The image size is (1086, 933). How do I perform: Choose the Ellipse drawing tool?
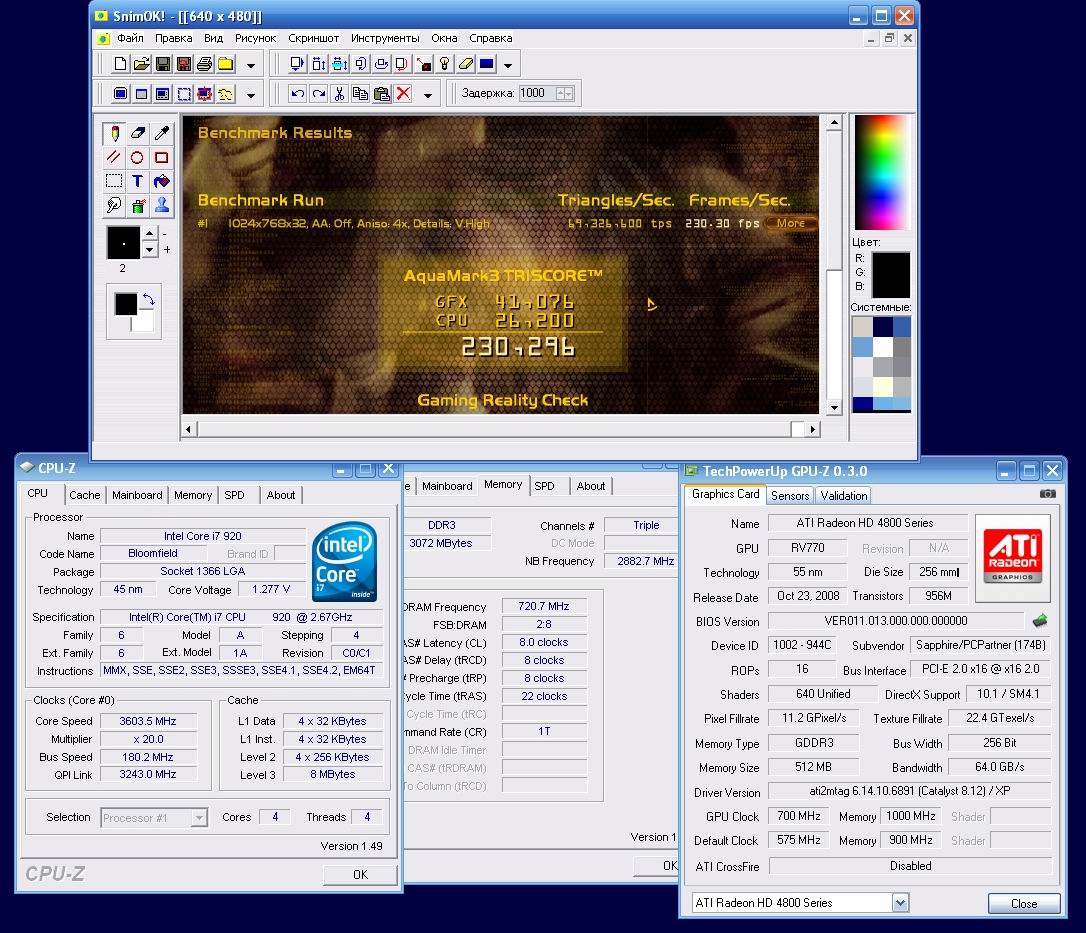coord(138,157)
